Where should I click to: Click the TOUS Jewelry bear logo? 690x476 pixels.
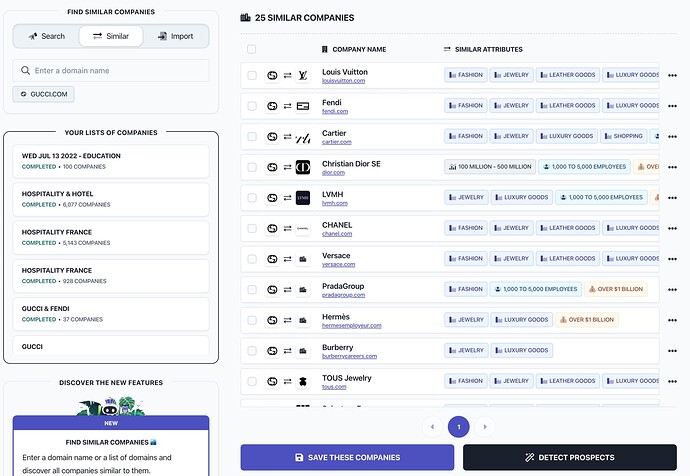tap(303, 381)
